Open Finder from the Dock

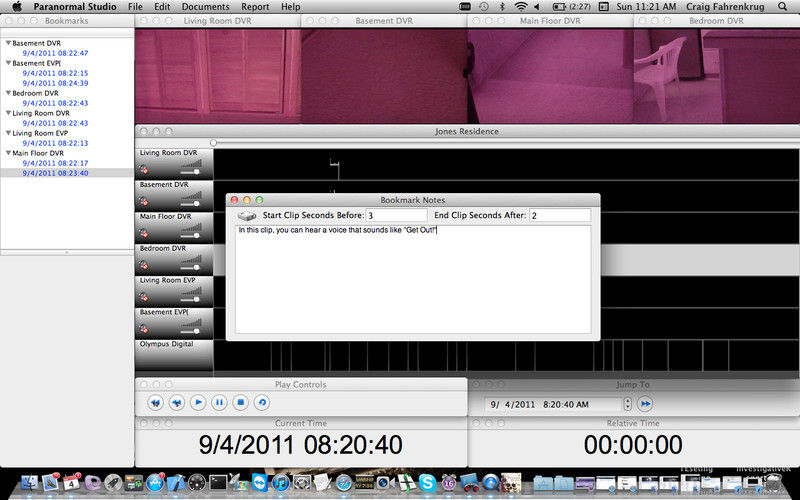pyautogui.click(x=29, y=483)
